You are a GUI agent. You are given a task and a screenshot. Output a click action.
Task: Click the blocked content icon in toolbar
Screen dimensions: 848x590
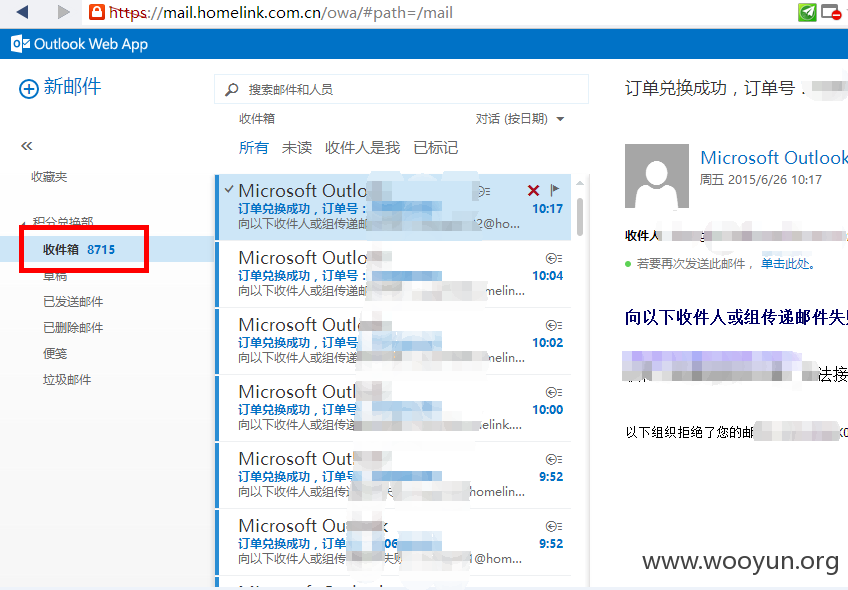coord(831,12)
